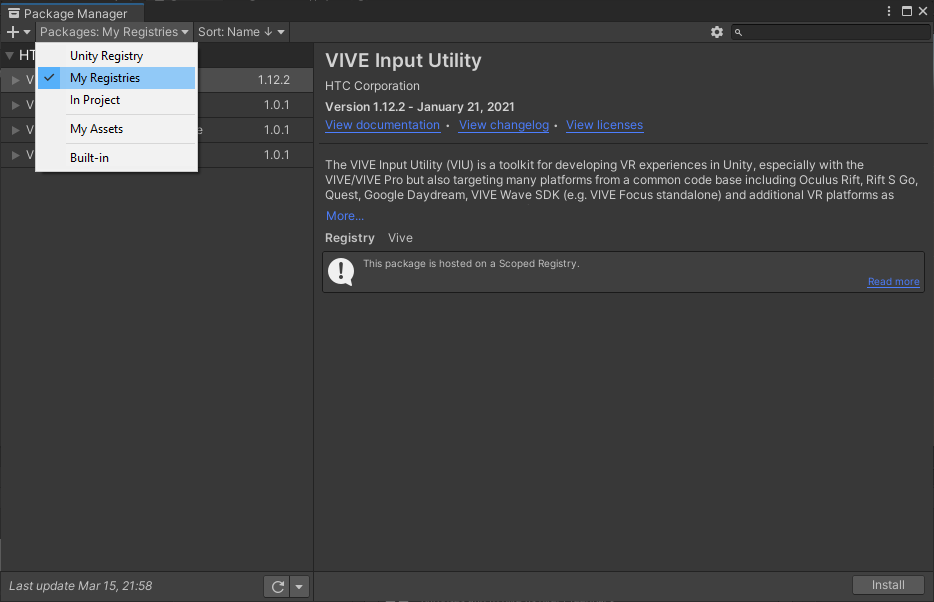Click the VIVE Input Utility title
Image resolution: width=934 pixels, height=602 pixels.
click(403, 61)
